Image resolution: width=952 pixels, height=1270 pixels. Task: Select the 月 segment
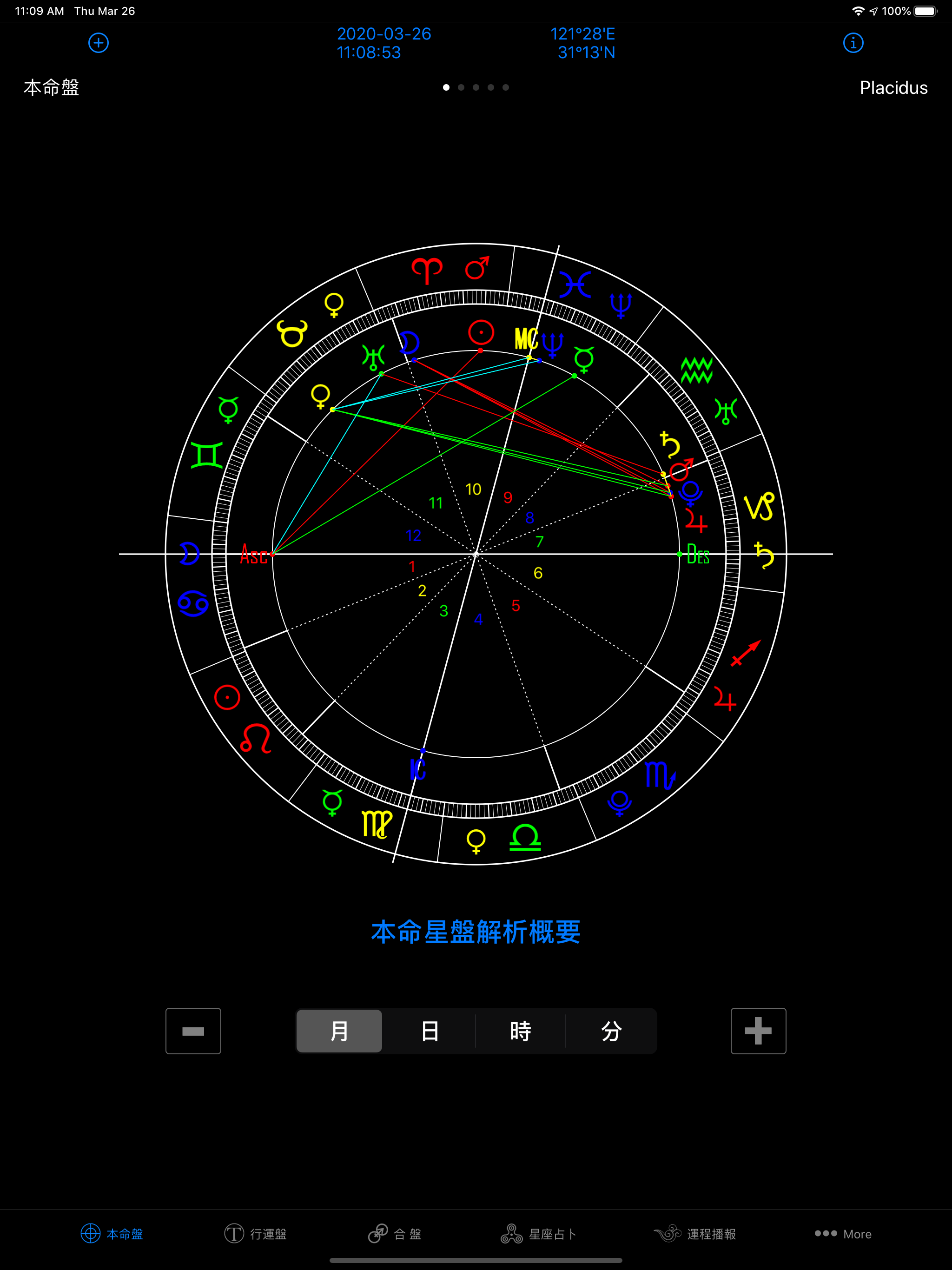(x=339, y=1031)
